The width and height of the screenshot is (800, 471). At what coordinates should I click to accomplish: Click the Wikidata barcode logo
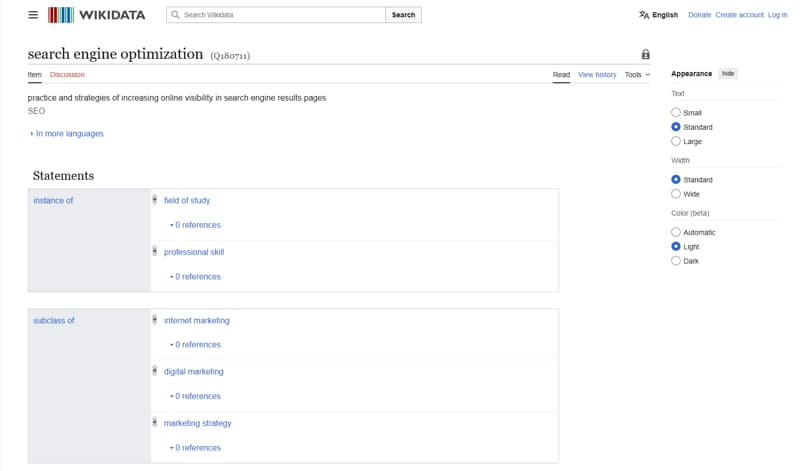(x=61, y=15)
